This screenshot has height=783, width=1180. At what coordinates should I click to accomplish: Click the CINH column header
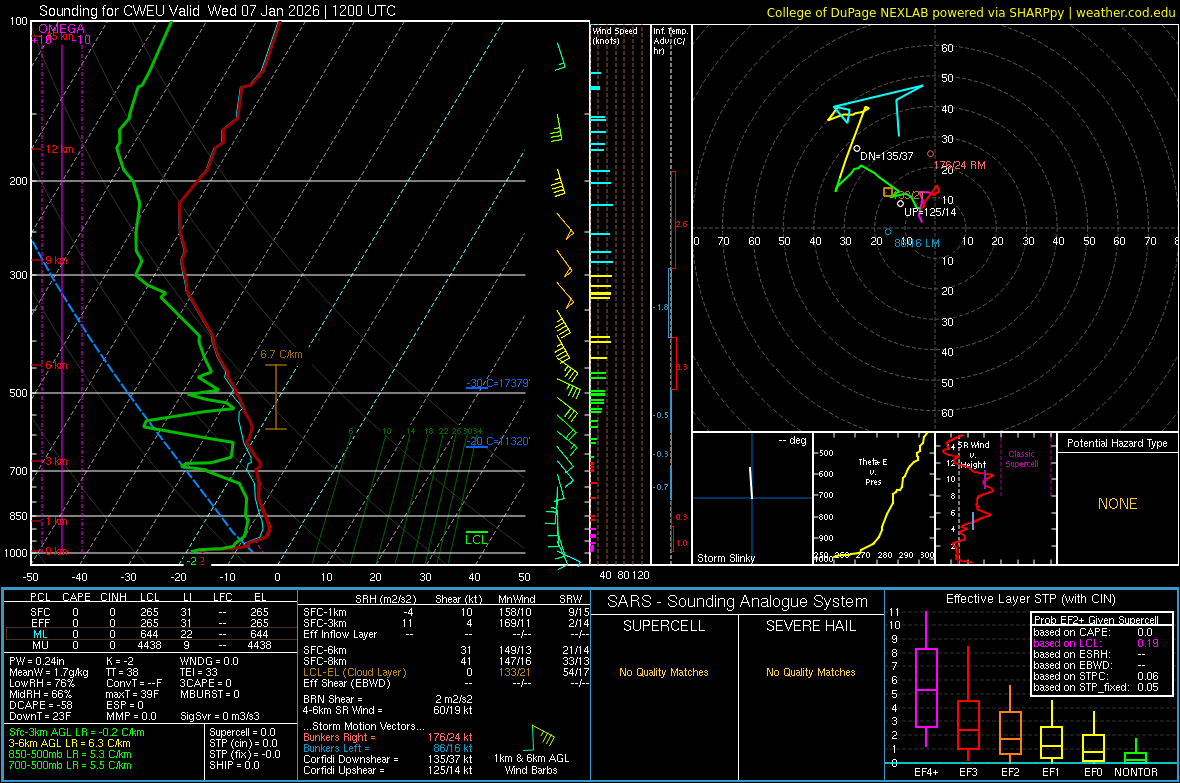tap(114, 597)
